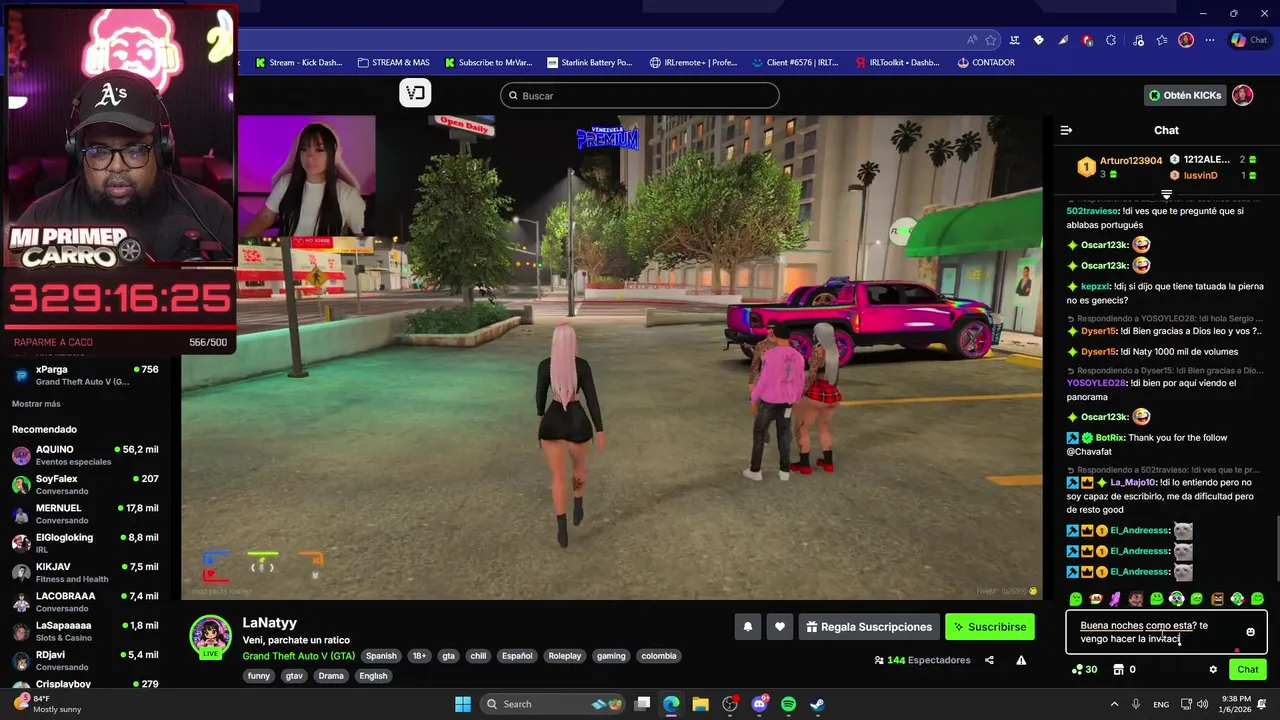Click the user profile avatar on Kick
Viewport: 1280px width, 720px height.
tap(1242, 95)
